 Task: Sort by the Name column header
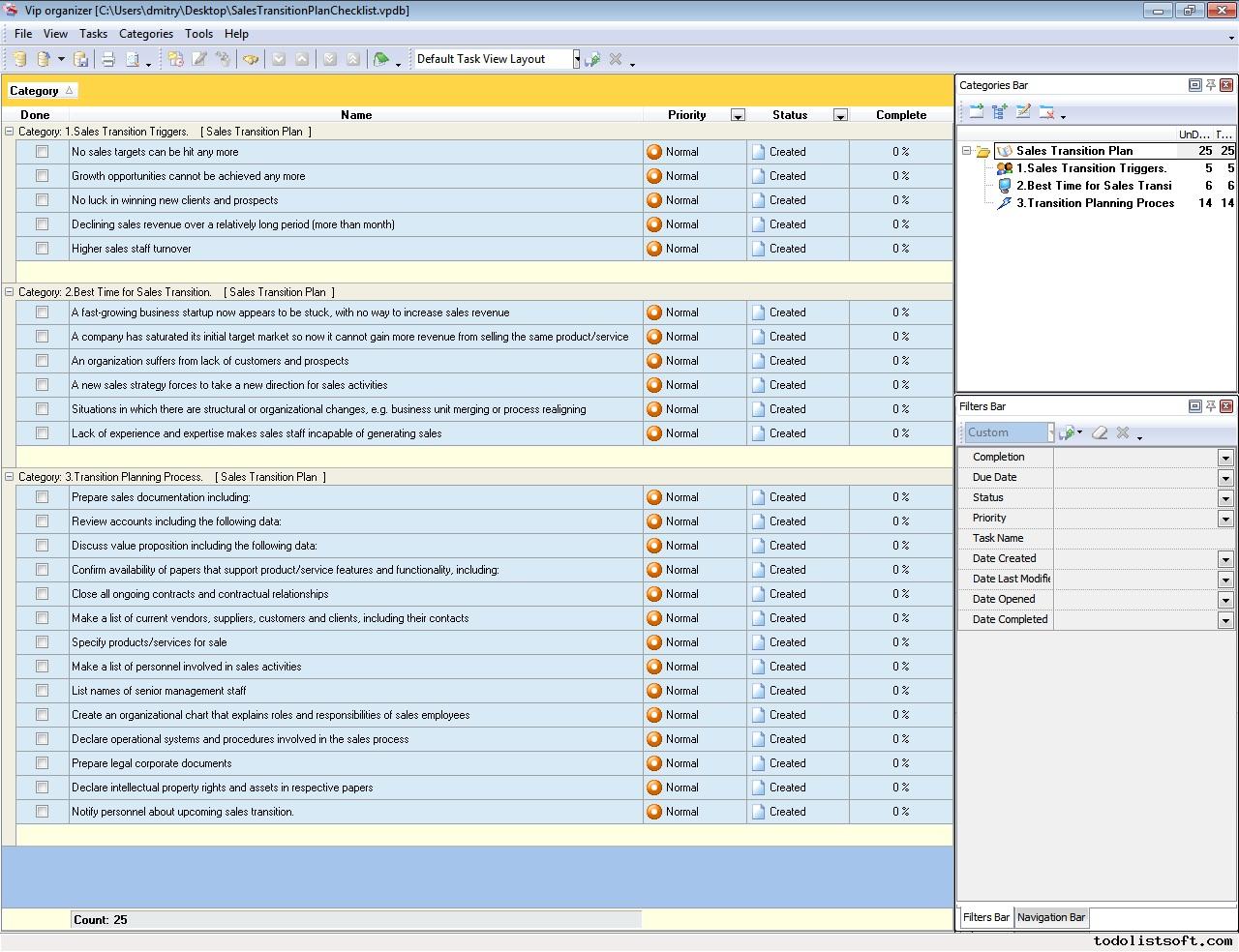(355, 115)
